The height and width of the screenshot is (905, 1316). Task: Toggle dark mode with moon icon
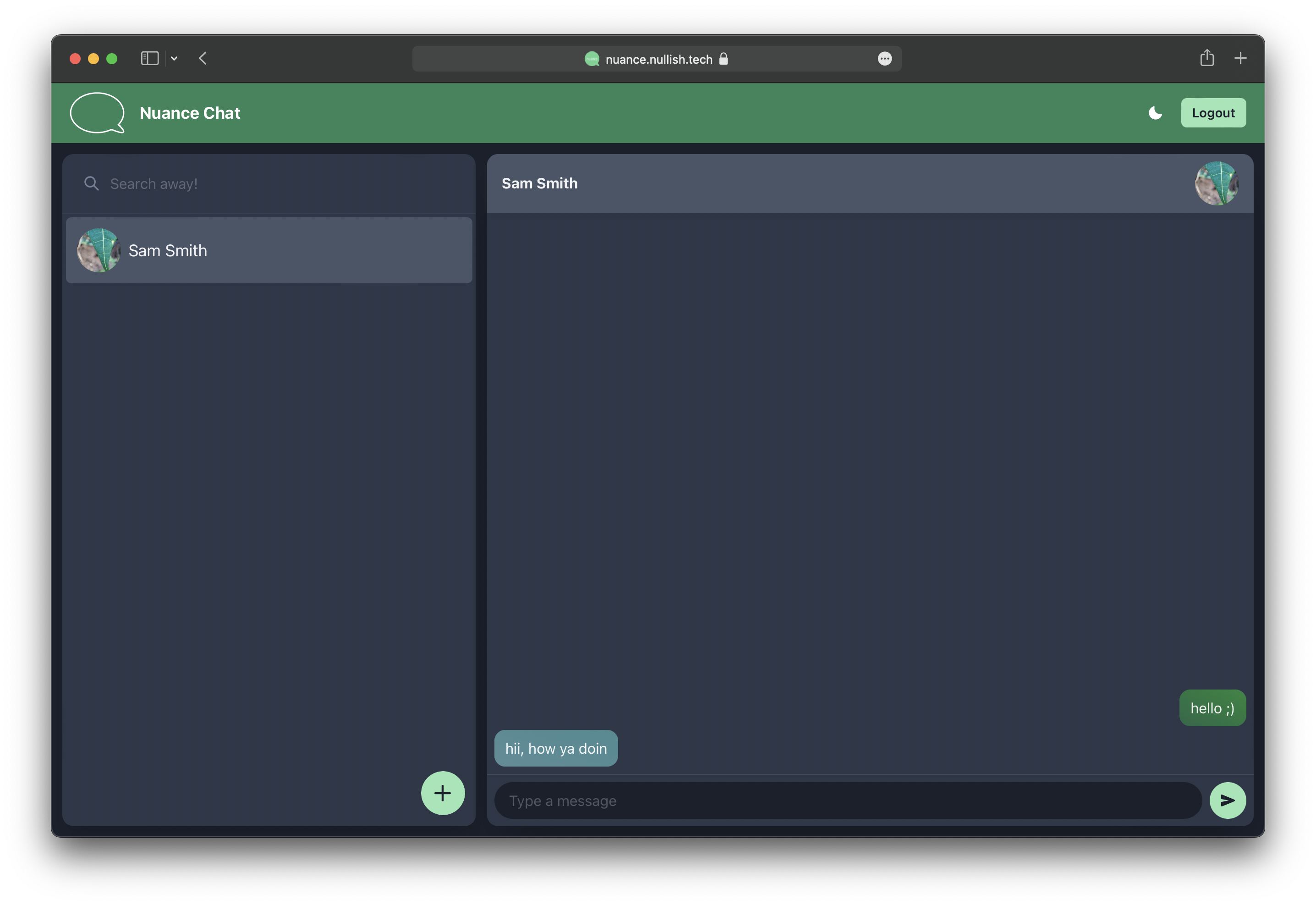[1154, 113]
